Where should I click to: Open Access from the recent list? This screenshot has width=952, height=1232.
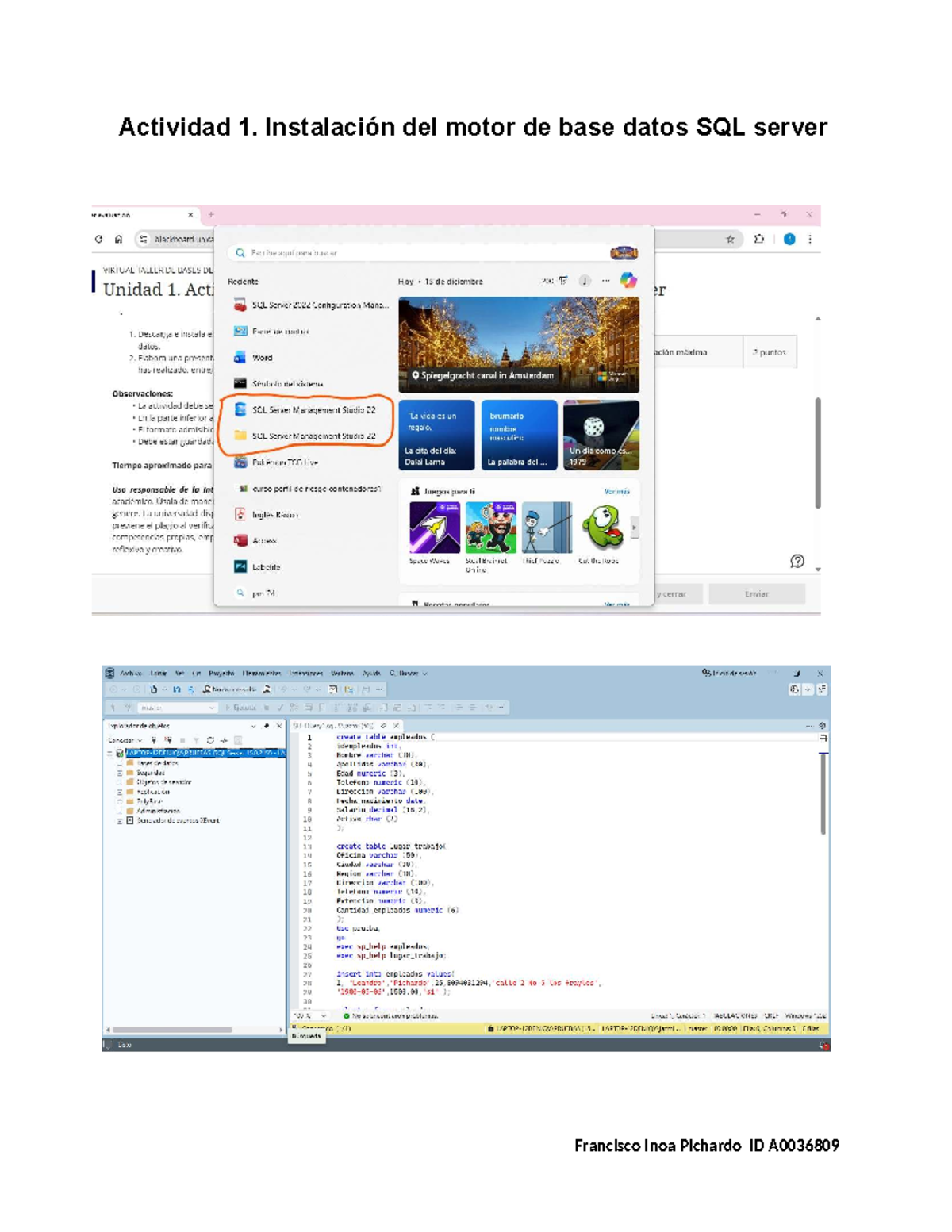point(255,541)
